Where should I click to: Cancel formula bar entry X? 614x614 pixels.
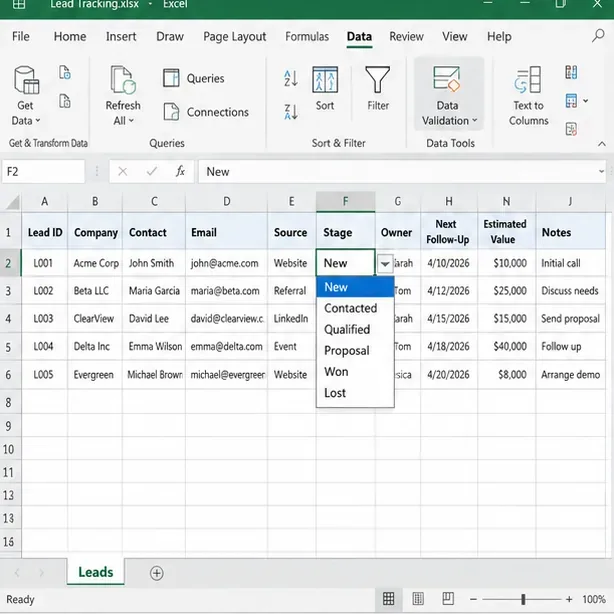[123, 172]
